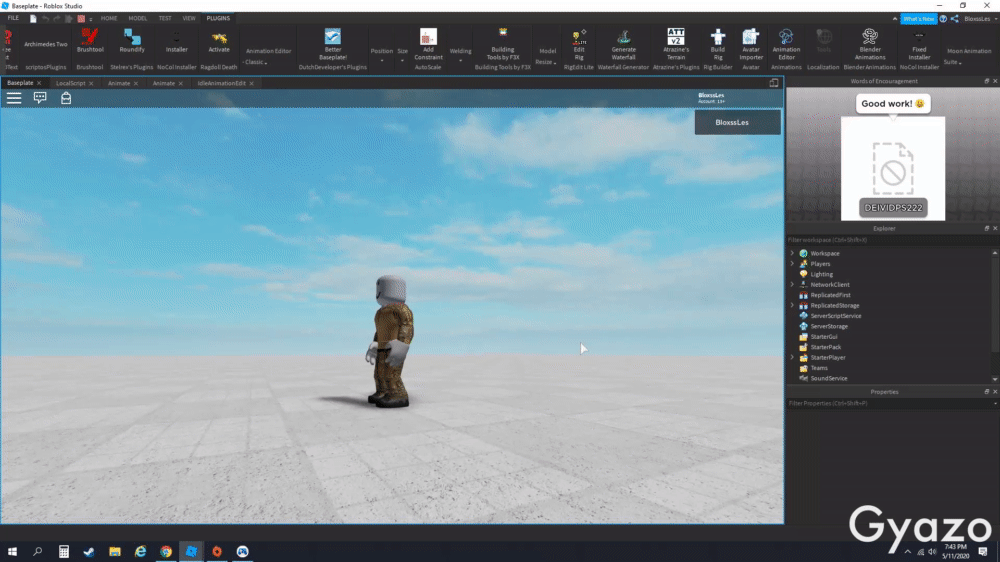Collapse the ribbon with the up arrow
Image resolution: width=1000 pixels, height=562 pixels.
coord(895,18)
